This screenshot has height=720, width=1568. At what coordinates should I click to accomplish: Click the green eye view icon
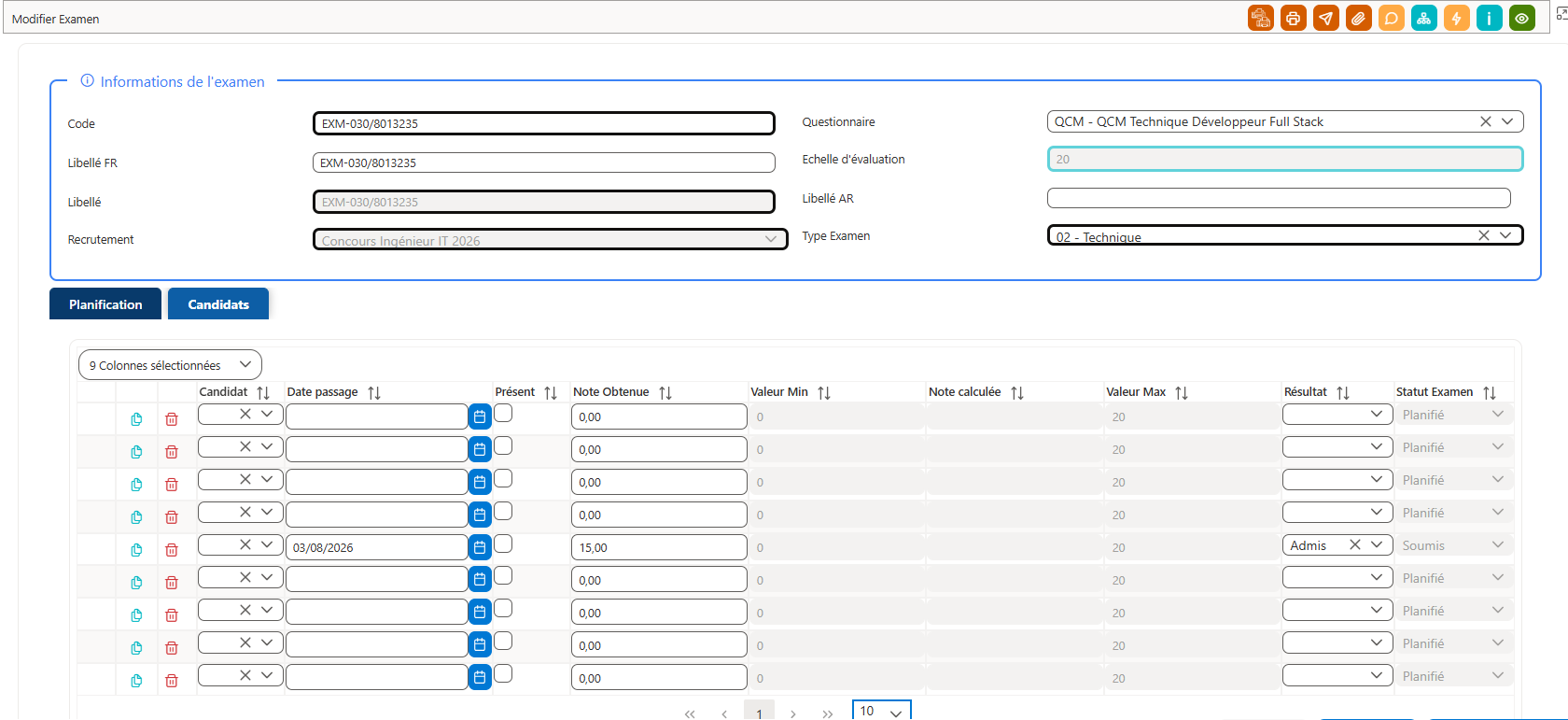(x=1522, y=18)
